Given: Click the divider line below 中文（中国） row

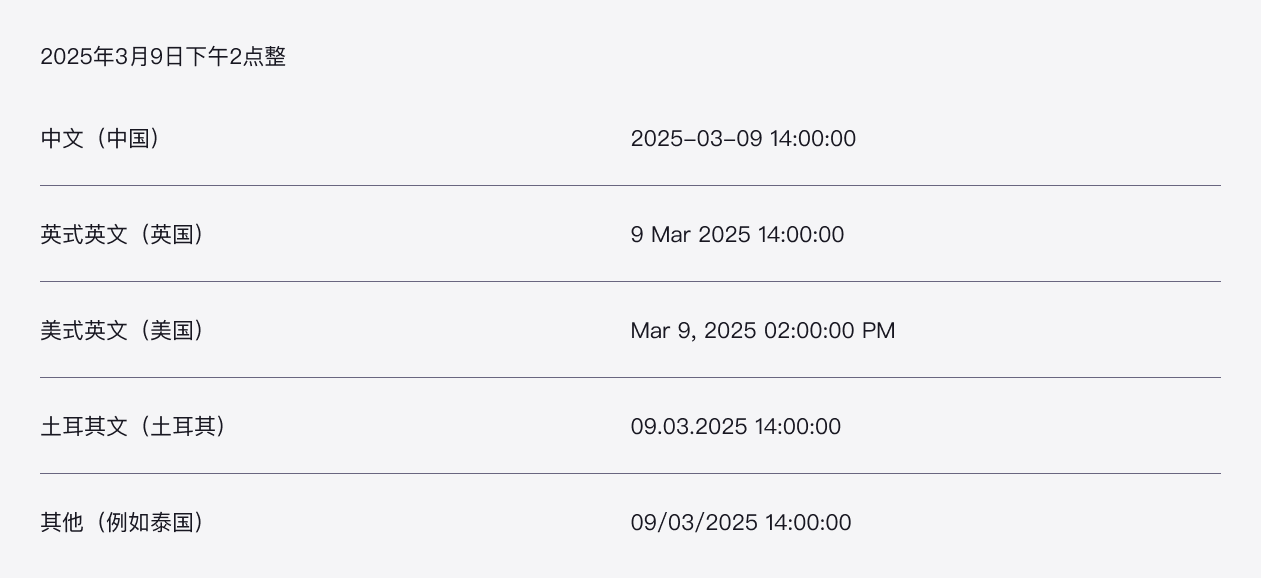Looking at the screenshot, I should (x=630, y=185).
